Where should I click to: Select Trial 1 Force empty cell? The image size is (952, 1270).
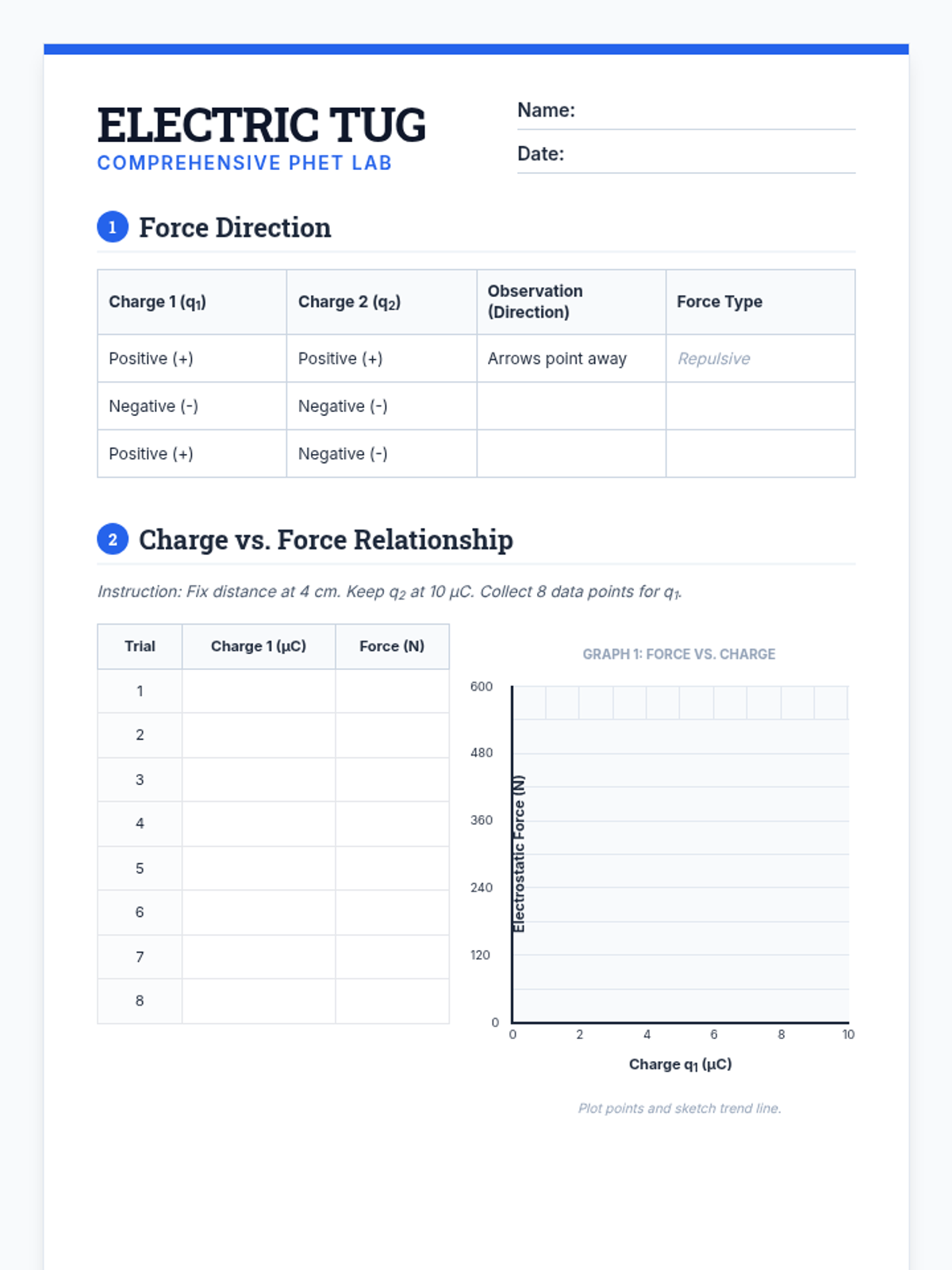392,691
